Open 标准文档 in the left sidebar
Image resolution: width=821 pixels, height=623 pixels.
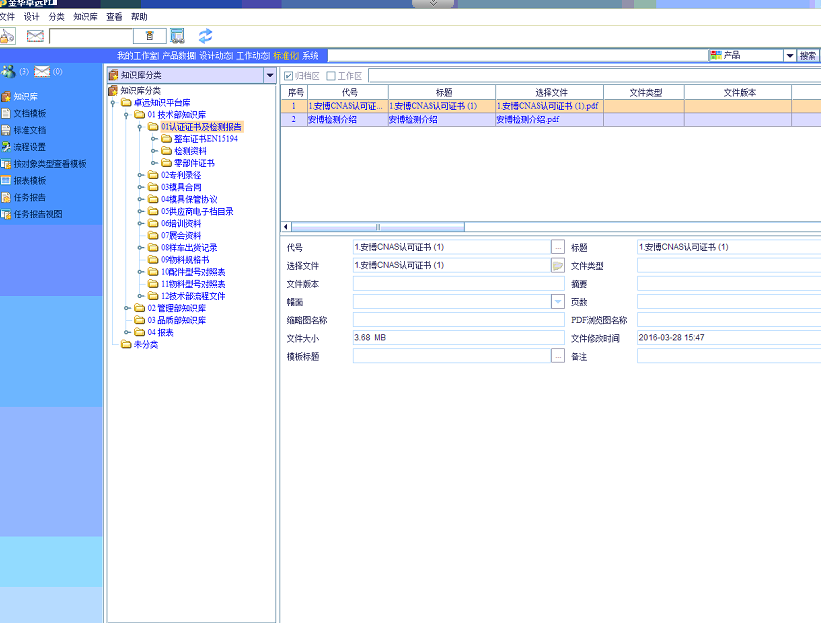pos(28,130)
